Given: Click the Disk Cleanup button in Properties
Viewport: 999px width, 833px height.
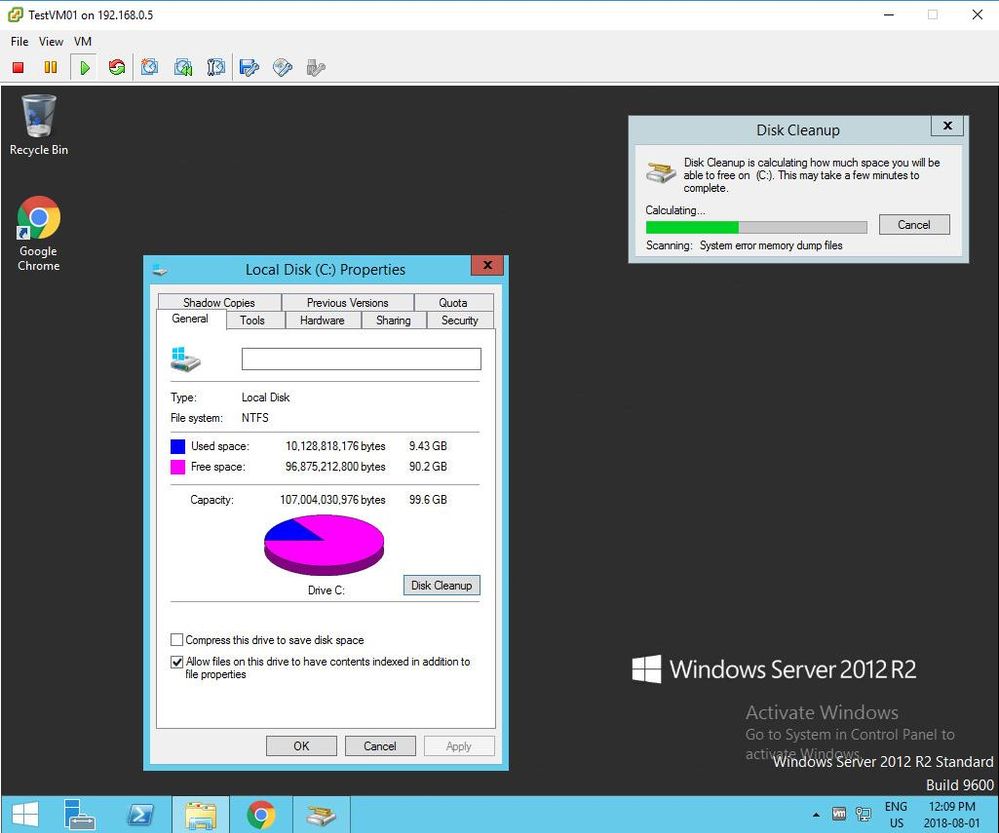Looking at the screenshot, I should [x=441, y=585].
